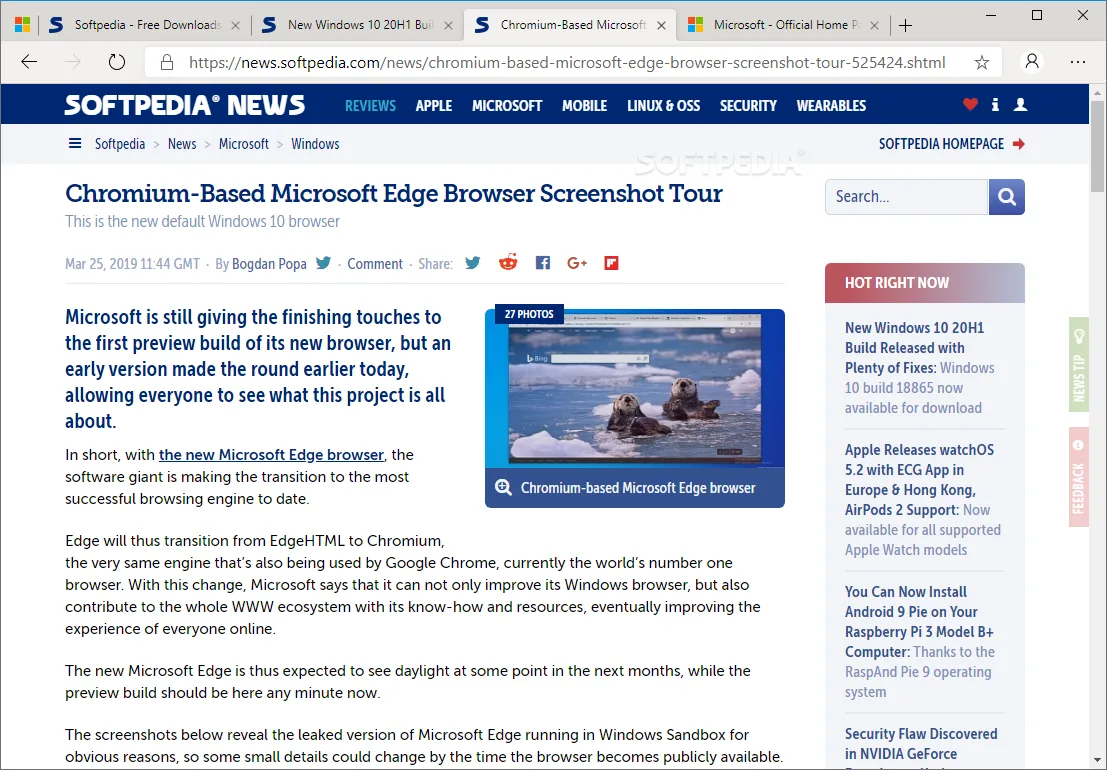Close the Microsoft Official Home Page tab
Viewport: 1107px width, 770px height.
pyautogui.click(x=874, y=25)
